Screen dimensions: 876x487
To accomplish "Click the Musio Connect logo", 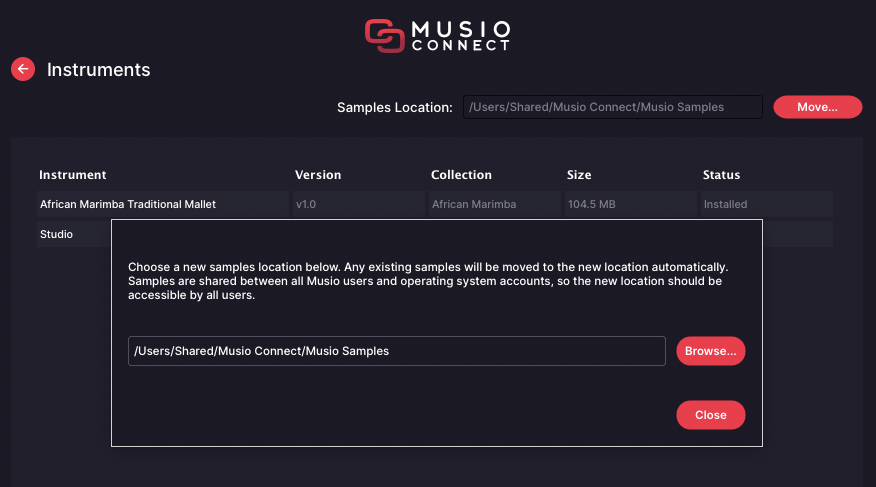I will coord(437,36).
